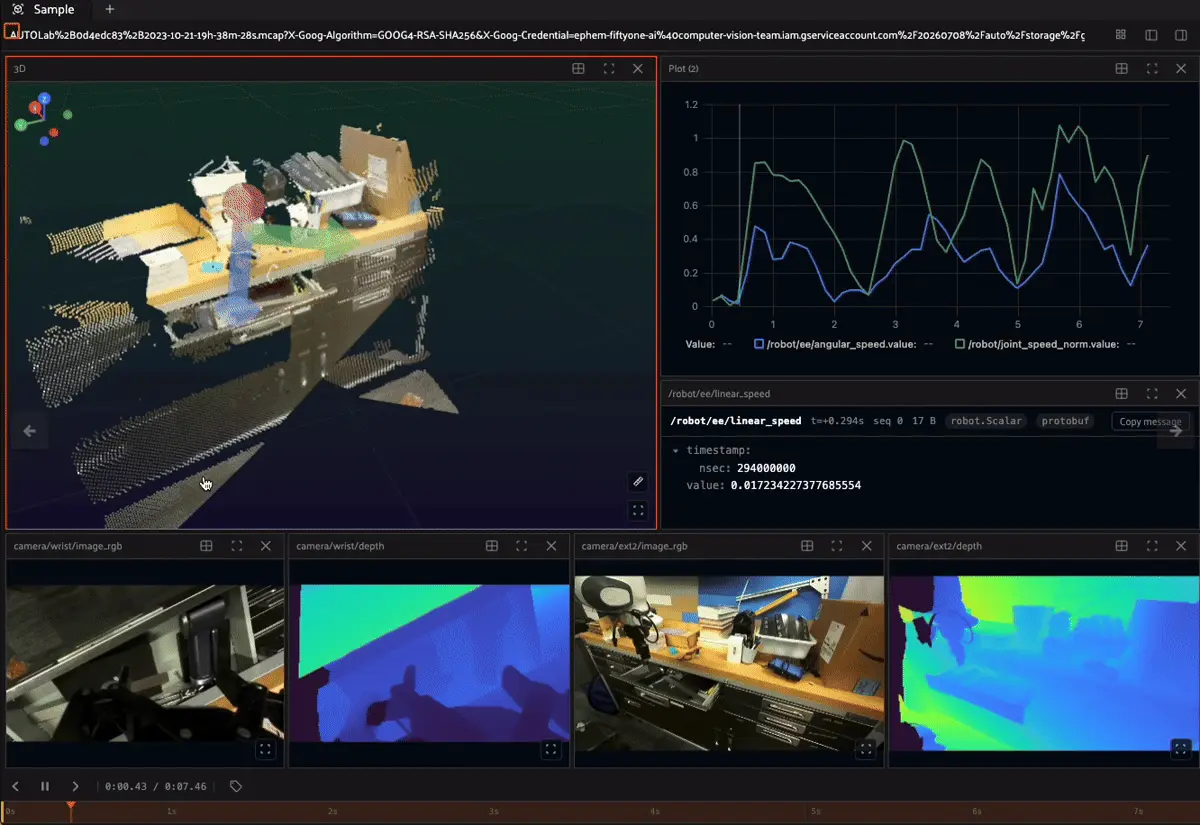Screen dimensions: 1200x825
Task: Open the layout grid icon in top toolbar
Action: click(x=1121, y=34)
